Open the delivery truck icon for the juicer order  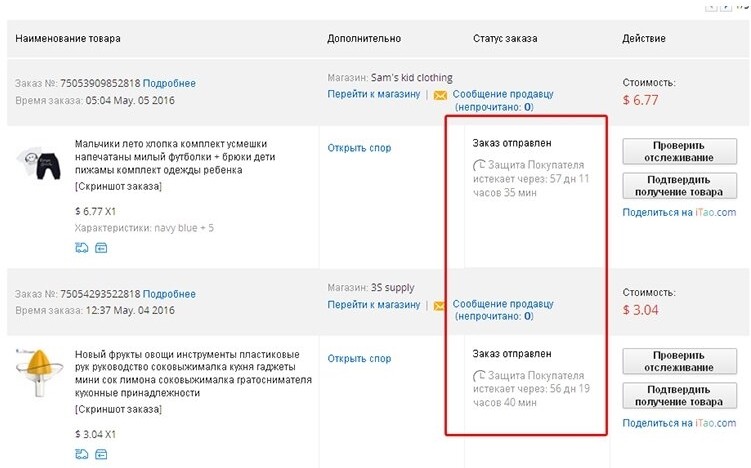tap(82, 454)
